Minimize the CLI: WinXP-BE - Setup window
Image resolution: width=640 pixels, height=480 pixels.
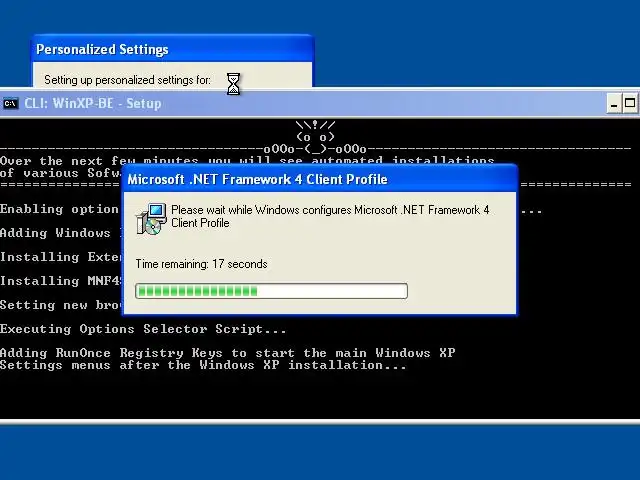(613, 104)
